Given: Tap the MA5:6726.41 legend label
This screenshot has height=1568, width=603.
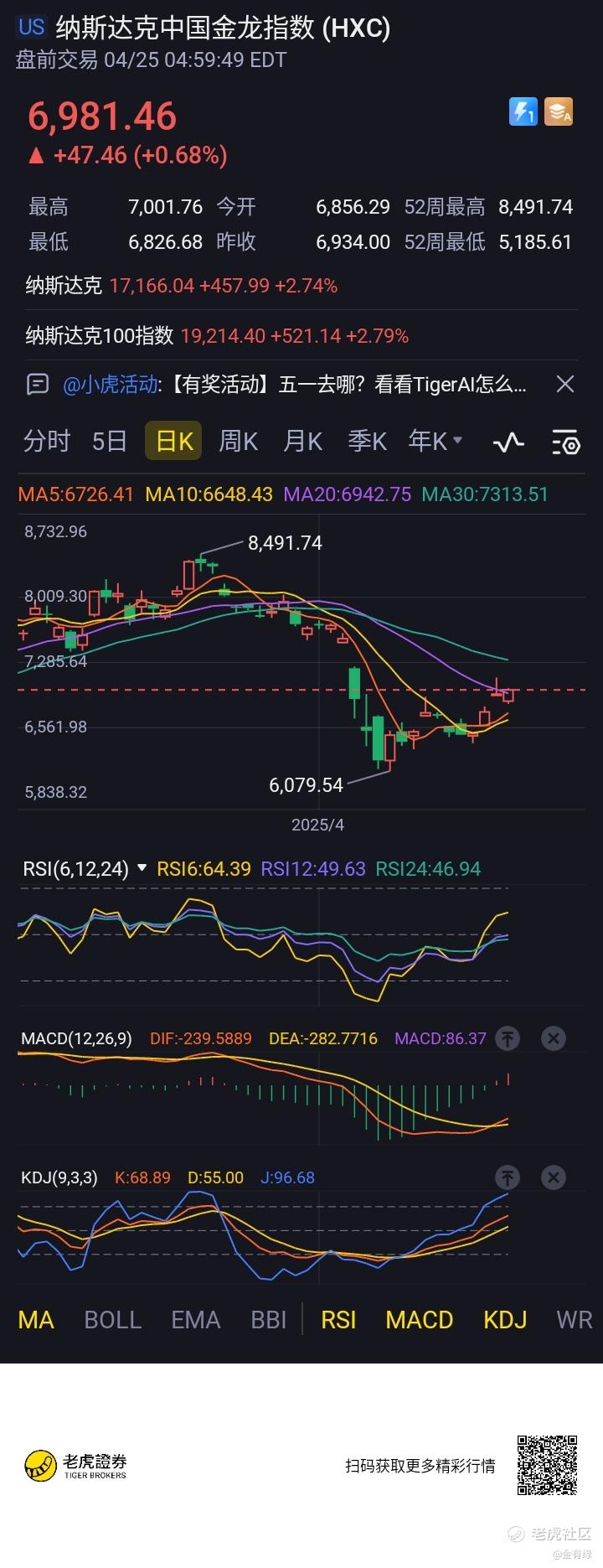Looking at the screenshot, I should point(76,494).
